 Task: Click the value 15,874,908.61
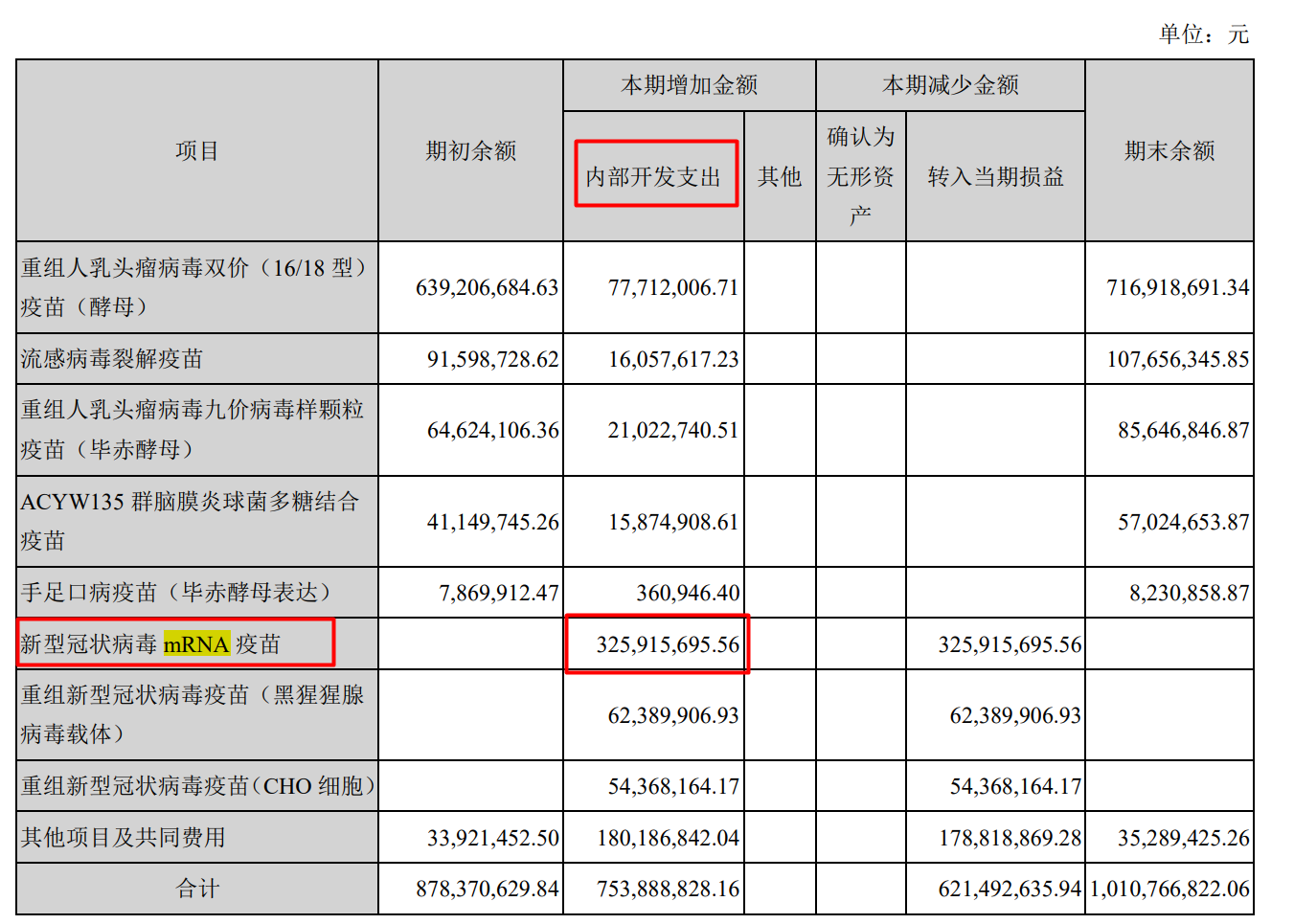coord(673,522)
